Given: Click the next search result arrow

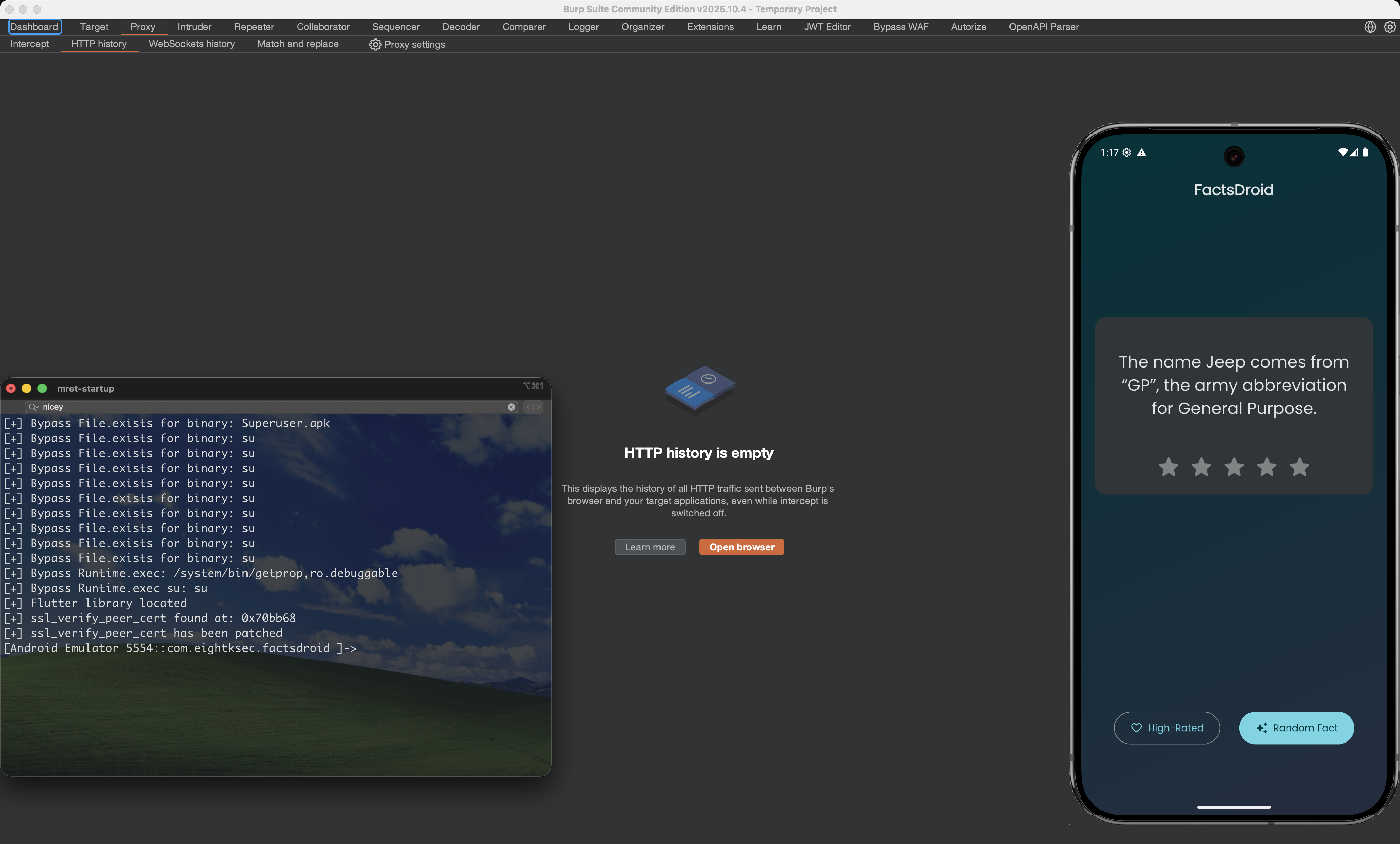Looking at the screenshot, I should 539,407.
